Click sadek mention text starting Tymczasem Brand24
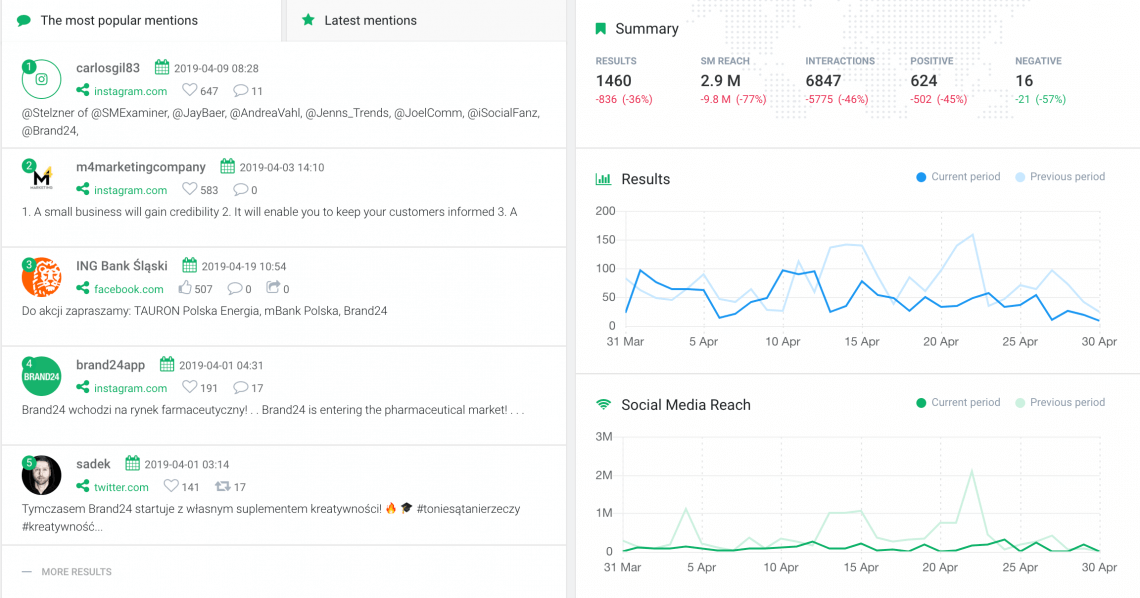 pos(271,517)
